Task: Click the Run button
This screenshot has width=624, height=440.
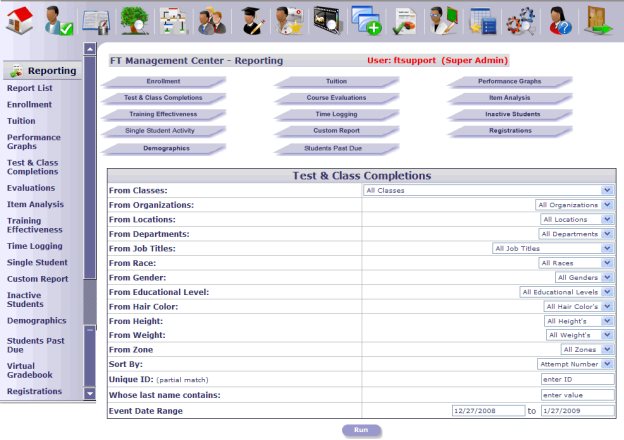Action: (361, 430)
